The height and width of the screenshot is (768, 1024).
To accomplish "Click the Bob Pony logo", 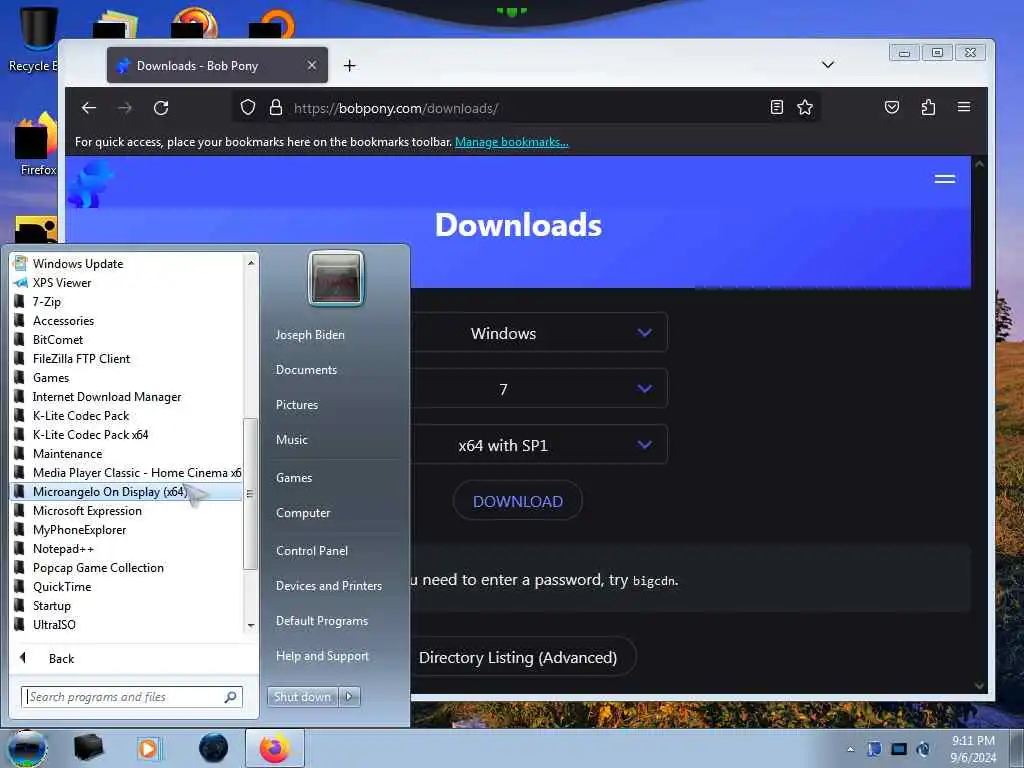I will (x=89, y=184).
